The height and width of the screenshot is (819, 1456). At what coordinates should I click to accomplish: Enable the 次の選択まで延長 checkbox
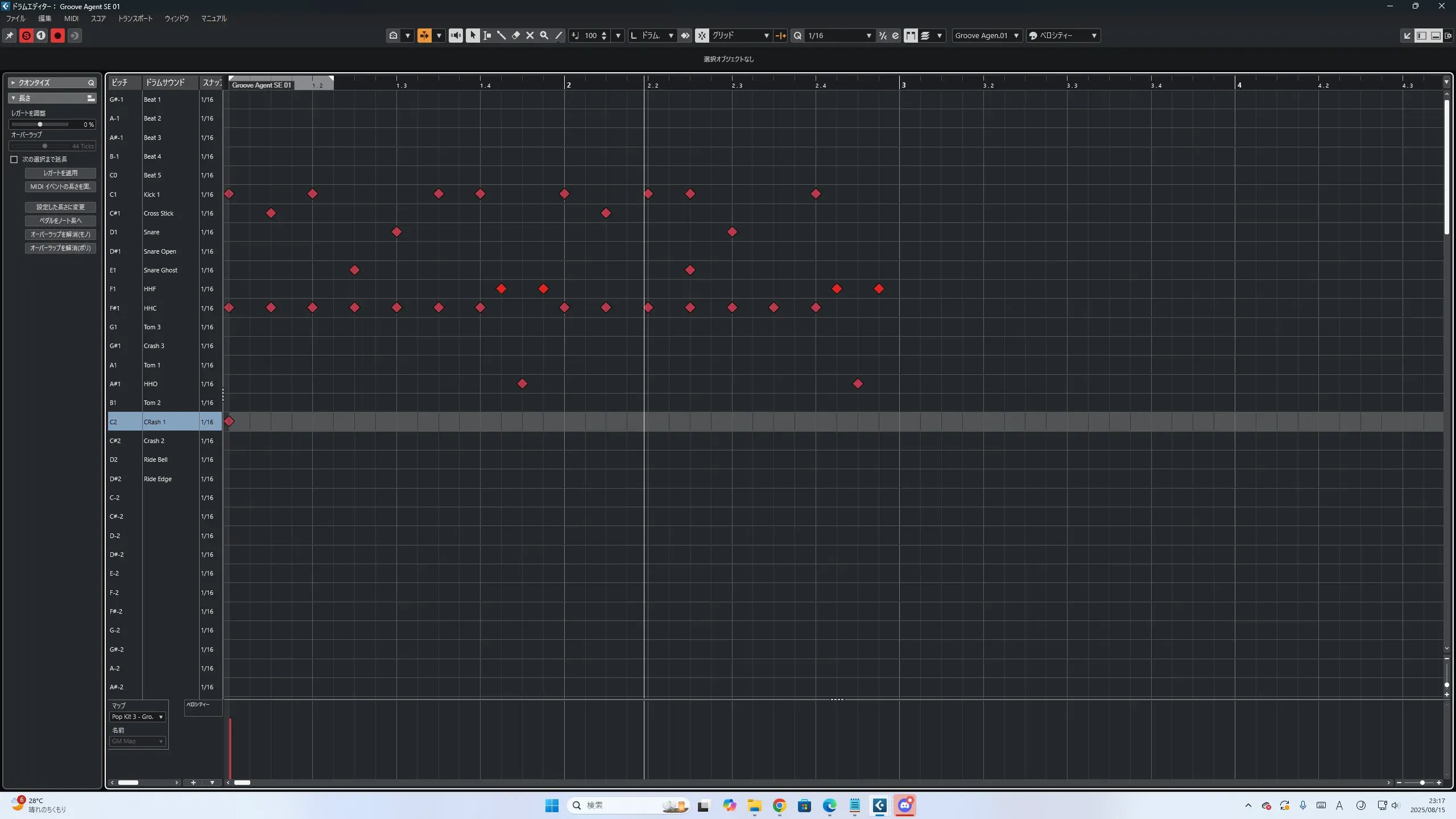(14, 159)
